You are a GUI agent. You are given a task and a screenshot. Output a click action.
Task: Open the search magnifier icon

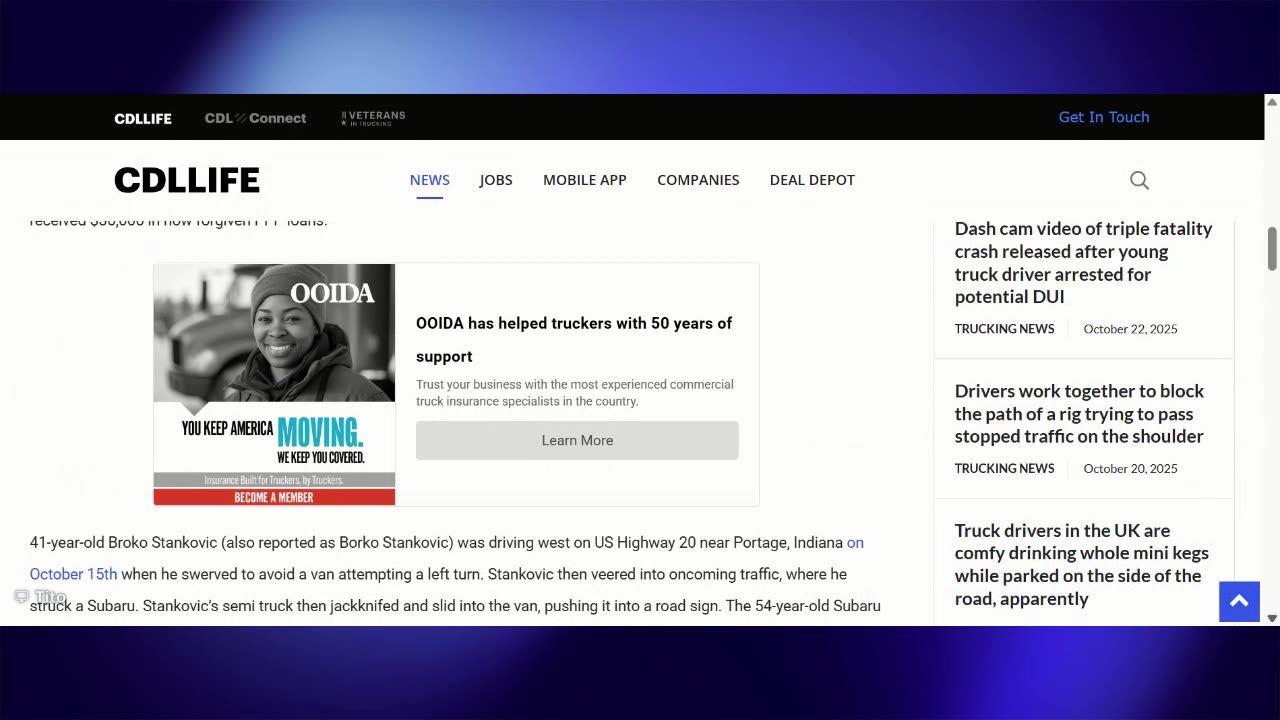click(x=1139, y=180)
